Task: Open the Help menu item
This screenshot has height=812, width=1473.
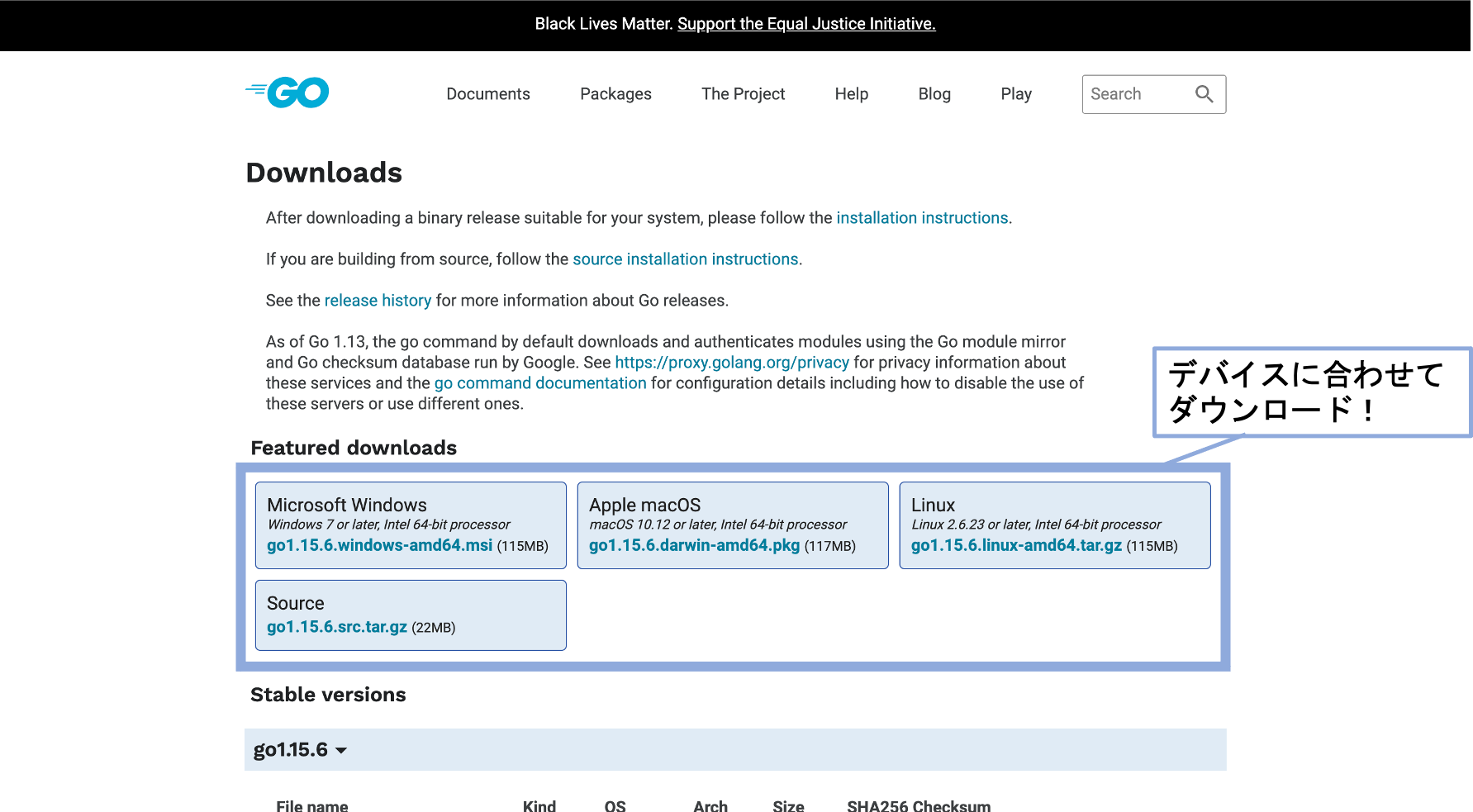Action: 851,94
